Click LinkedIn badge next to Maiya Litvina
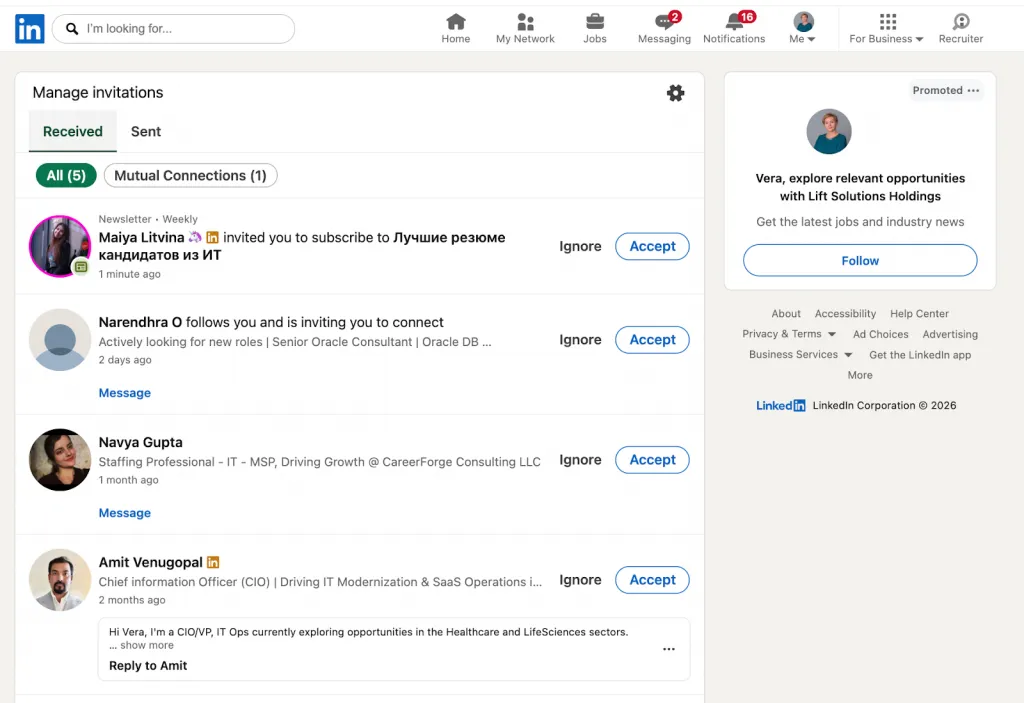 pos(212,237)
